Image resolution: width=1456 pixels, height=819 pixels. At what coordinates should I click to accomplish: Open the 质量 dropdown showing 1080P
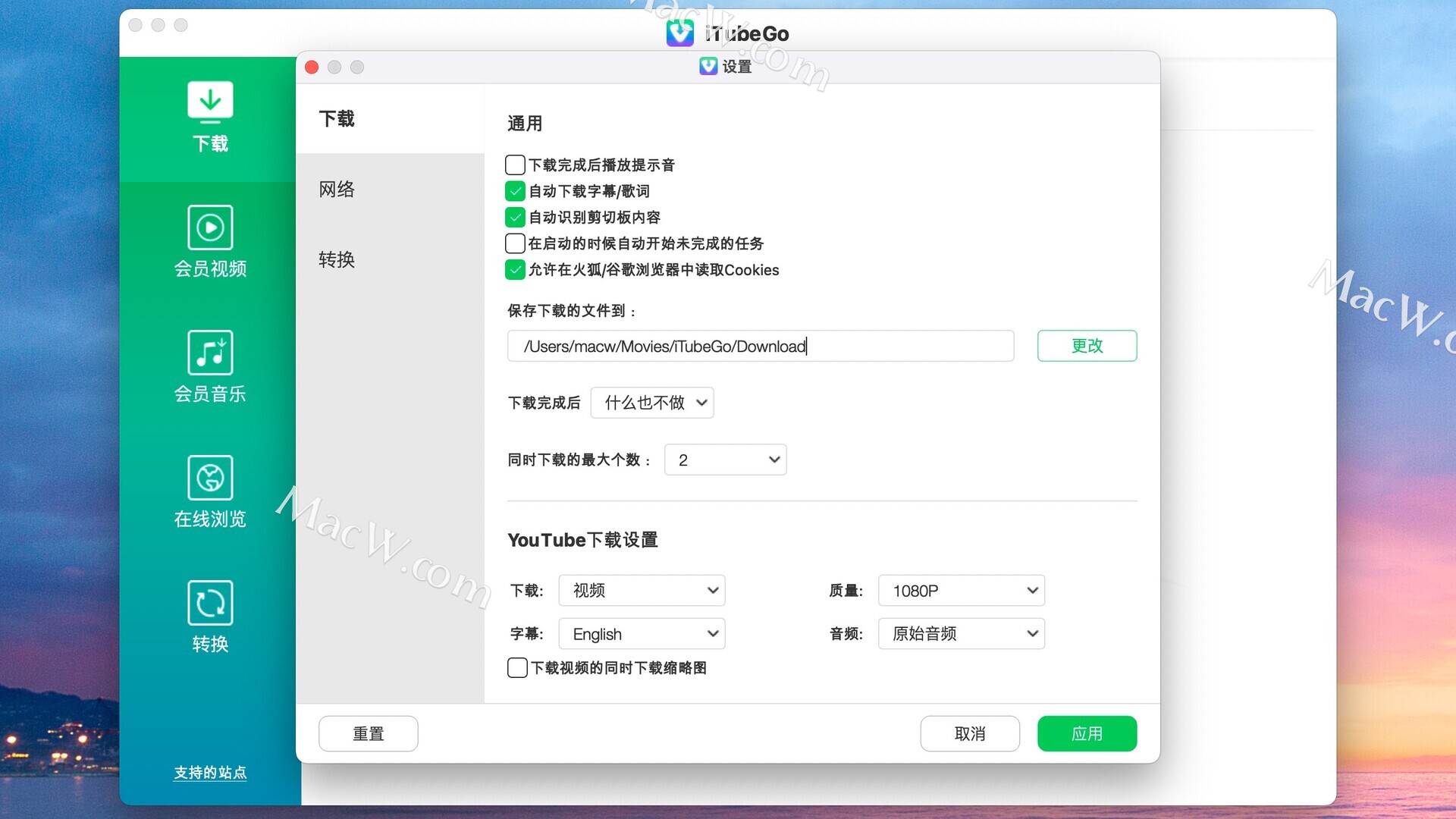click(x=962, y=591)
